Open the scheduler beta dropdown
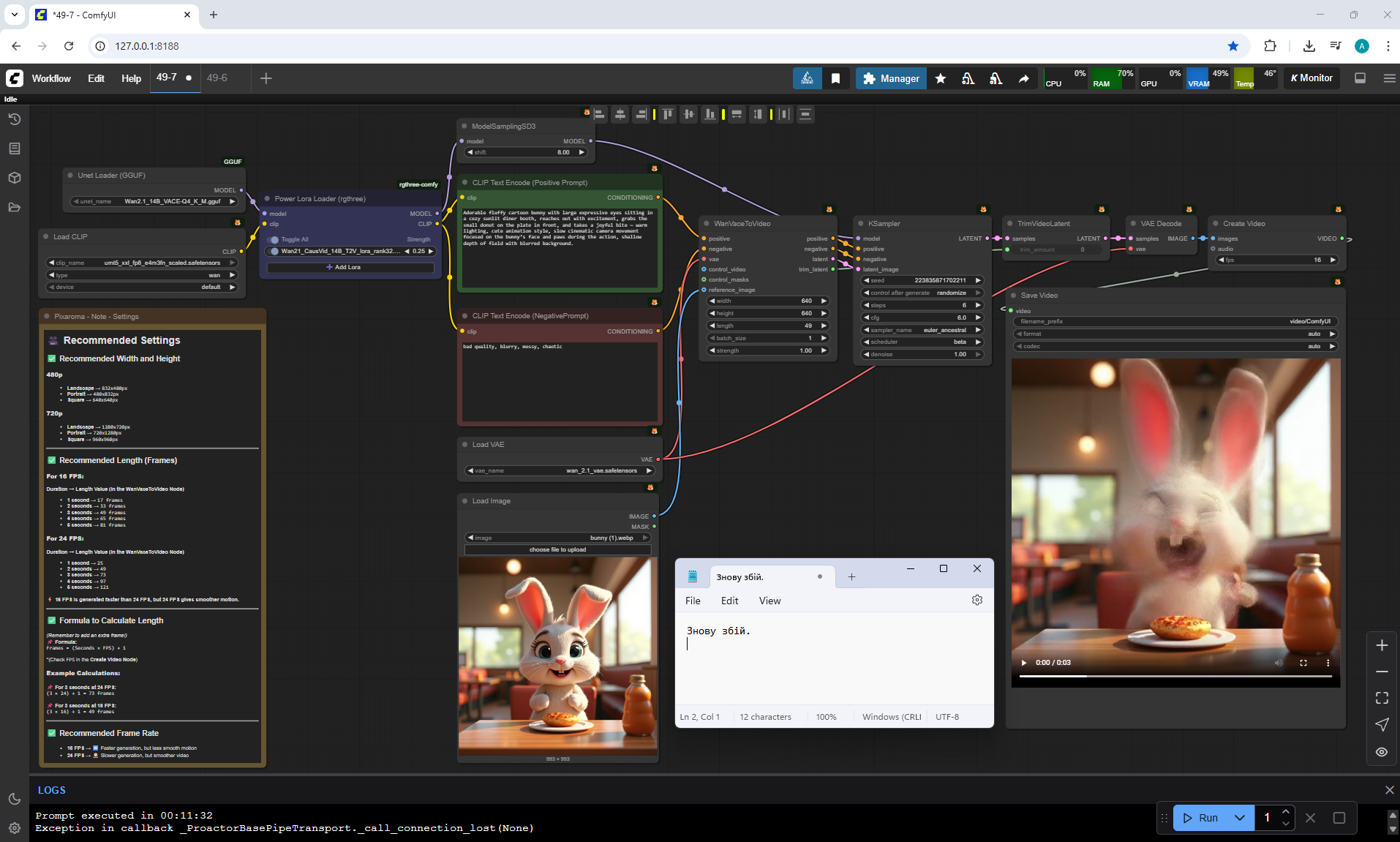 pyautogui.click(x=922, y=342)
